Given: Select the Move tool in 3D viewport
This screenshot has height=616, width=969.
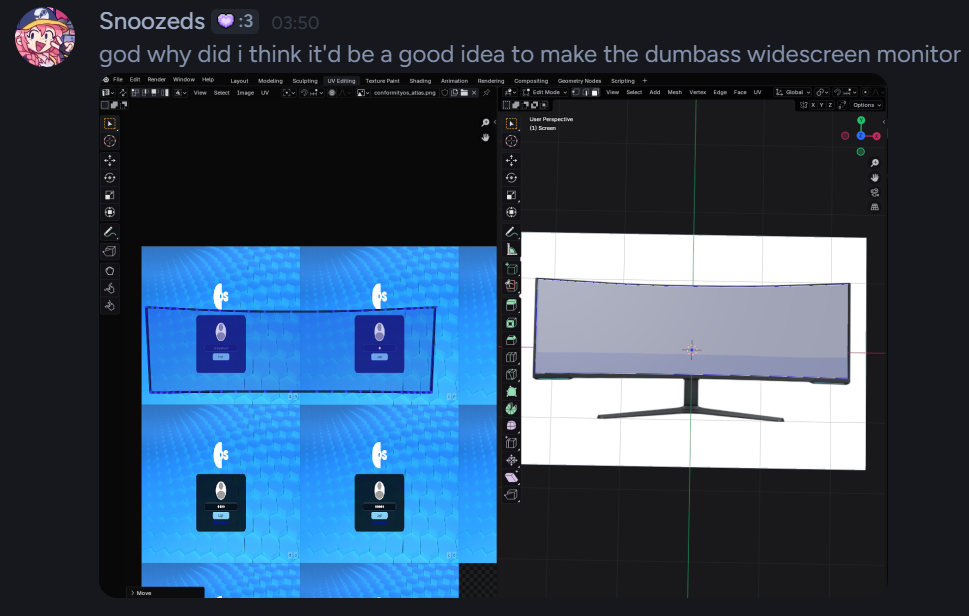Looking at the screenshot, I should [x=511, y=161].
